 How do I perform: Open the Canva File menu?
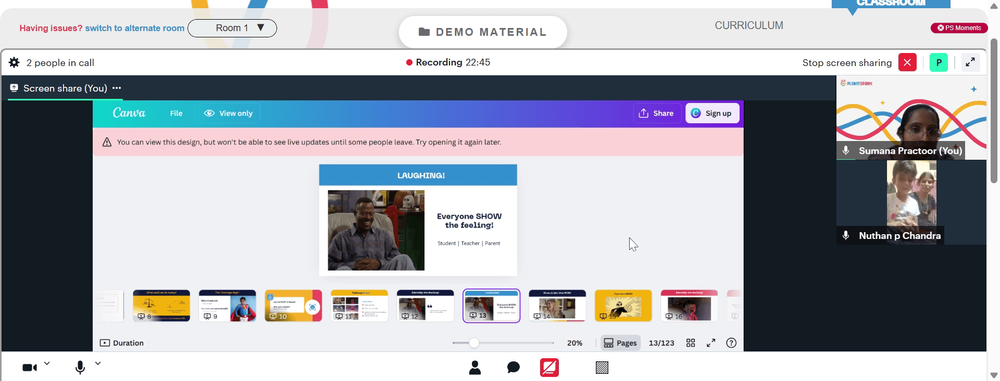176,113
